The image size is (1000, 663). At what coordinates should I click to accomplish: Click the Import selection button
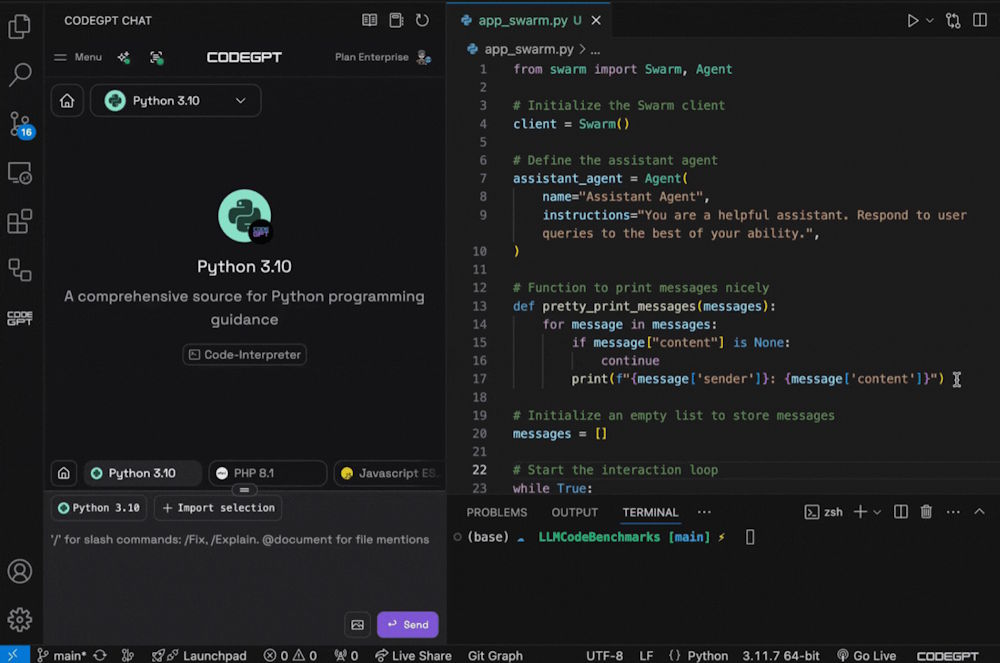(218, 508)
